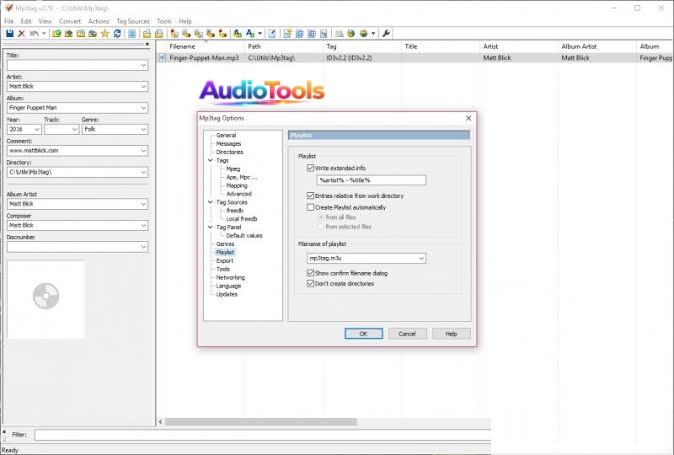This screenshot has width=674, height=455.
Task: Click the Tag - Filename convert icon
Action: 174,34
